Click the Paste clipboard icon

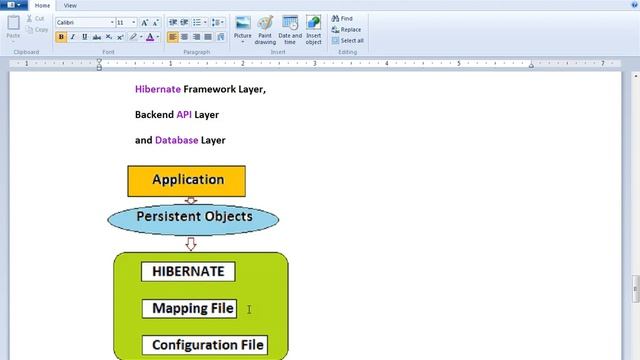click(x=13, y=23)
